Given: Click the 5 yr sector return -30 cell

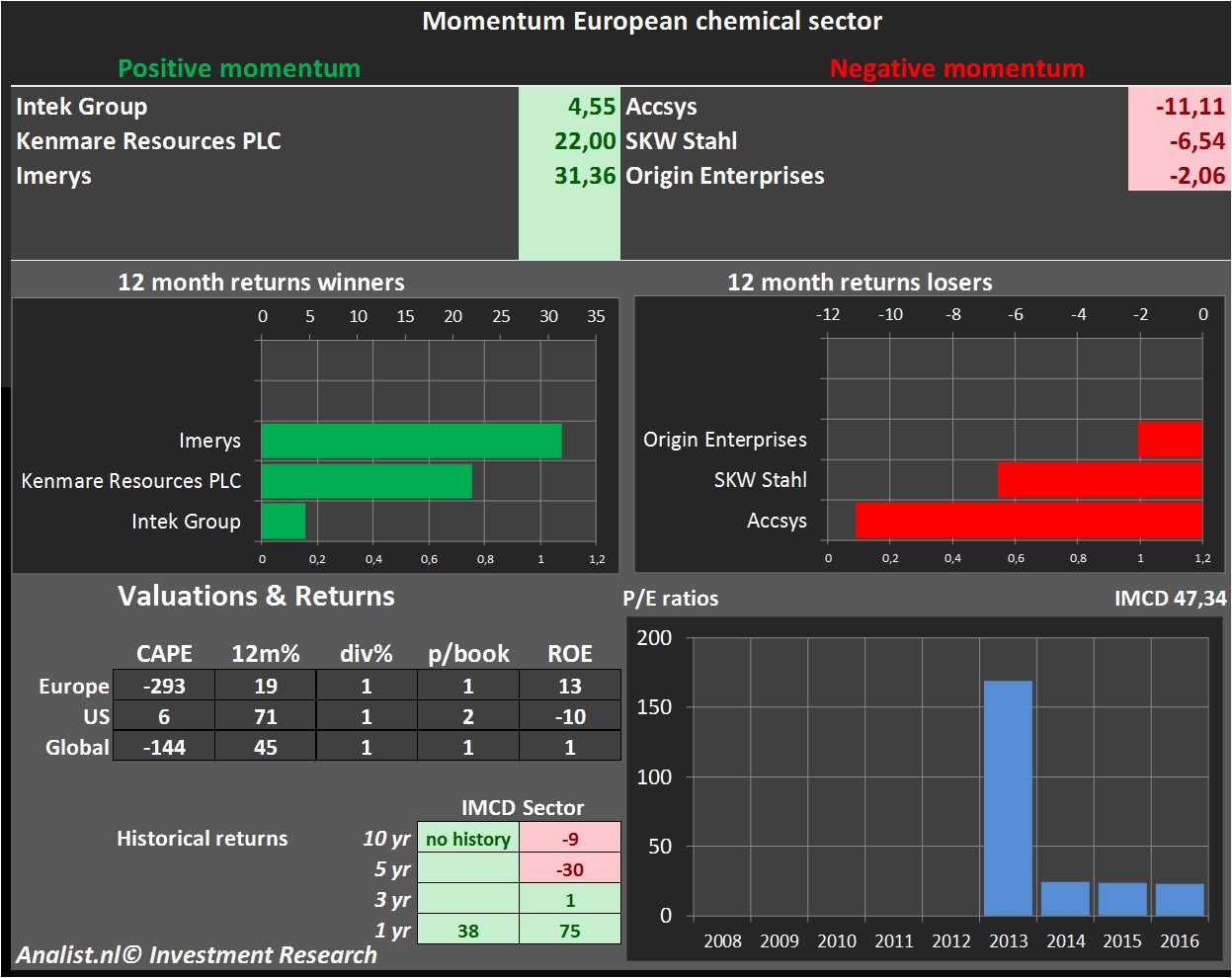Looking at the screenshot, I should (x=570, y=869).
